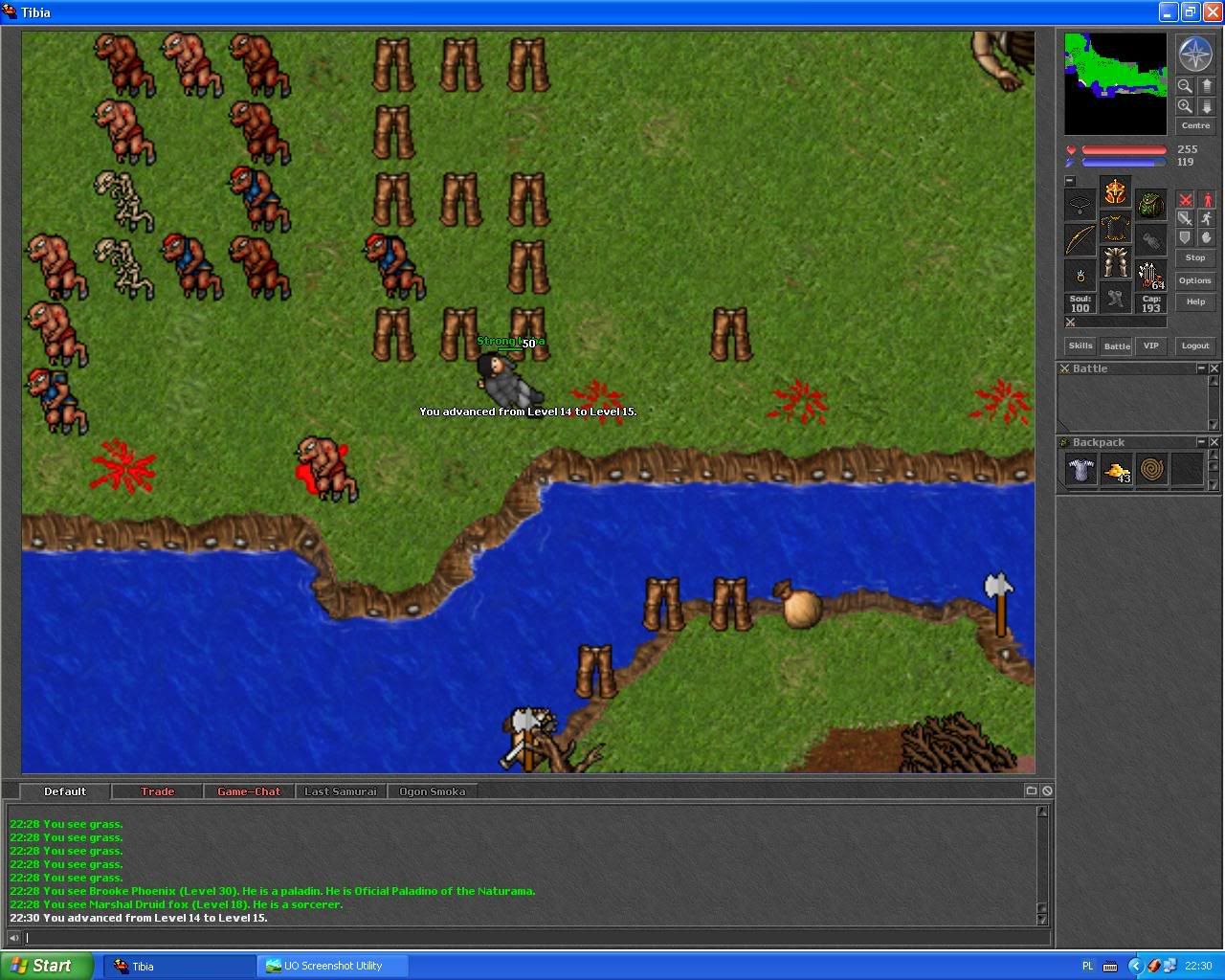Click the PL language indicator in tray
1225x980 pixels.
1087,966
